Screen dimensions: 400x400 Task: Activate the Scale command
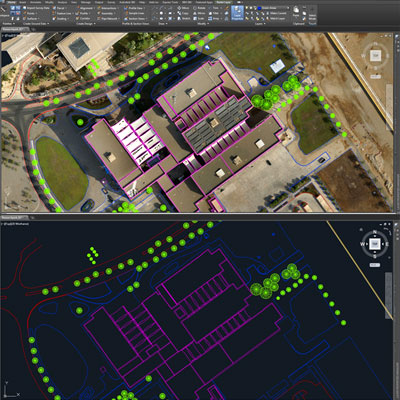tap(199, 19)
